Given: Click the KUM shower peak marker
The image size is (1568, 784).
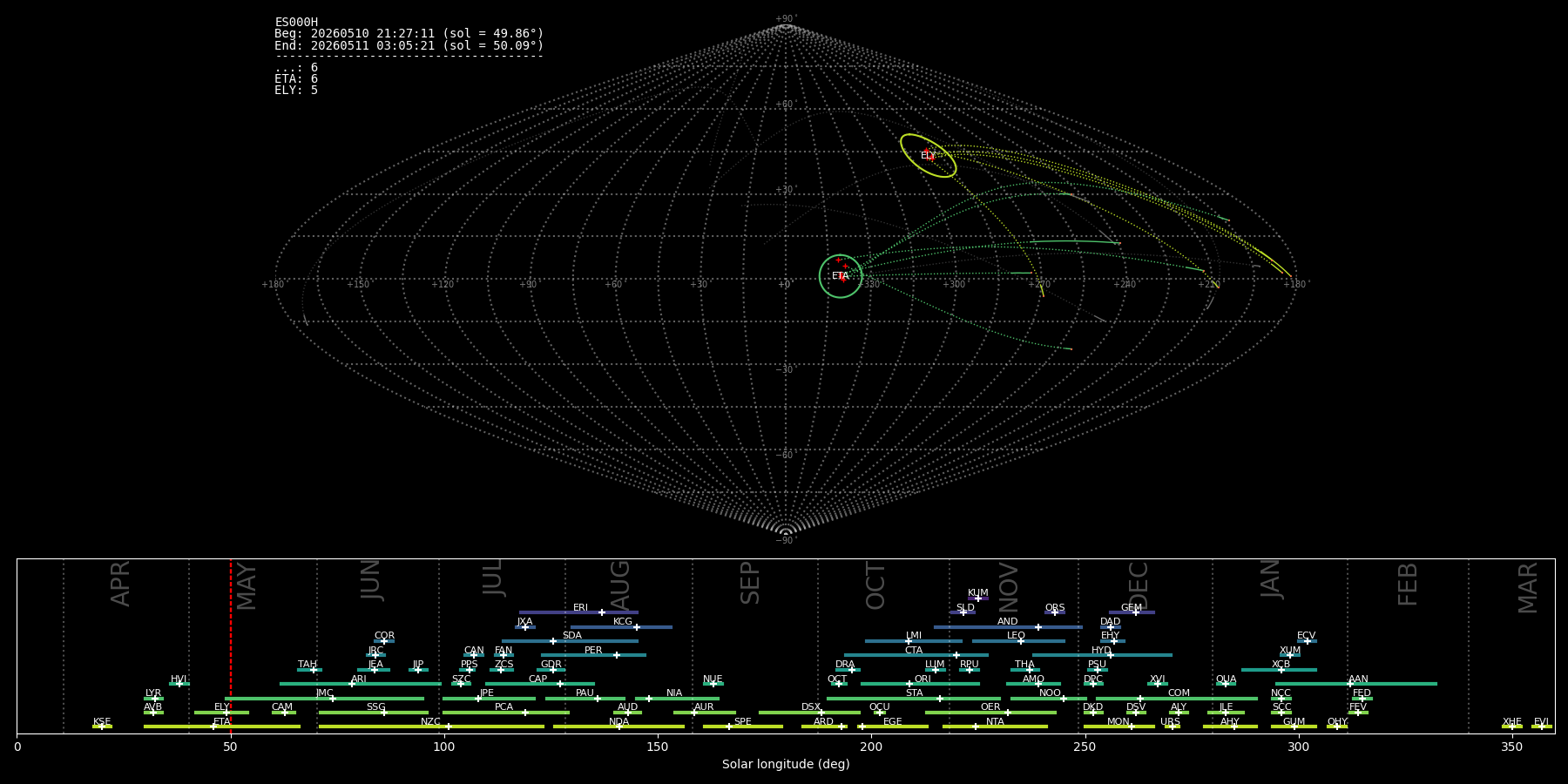Looking at the screenshot, I should click(x=977, y=598).
